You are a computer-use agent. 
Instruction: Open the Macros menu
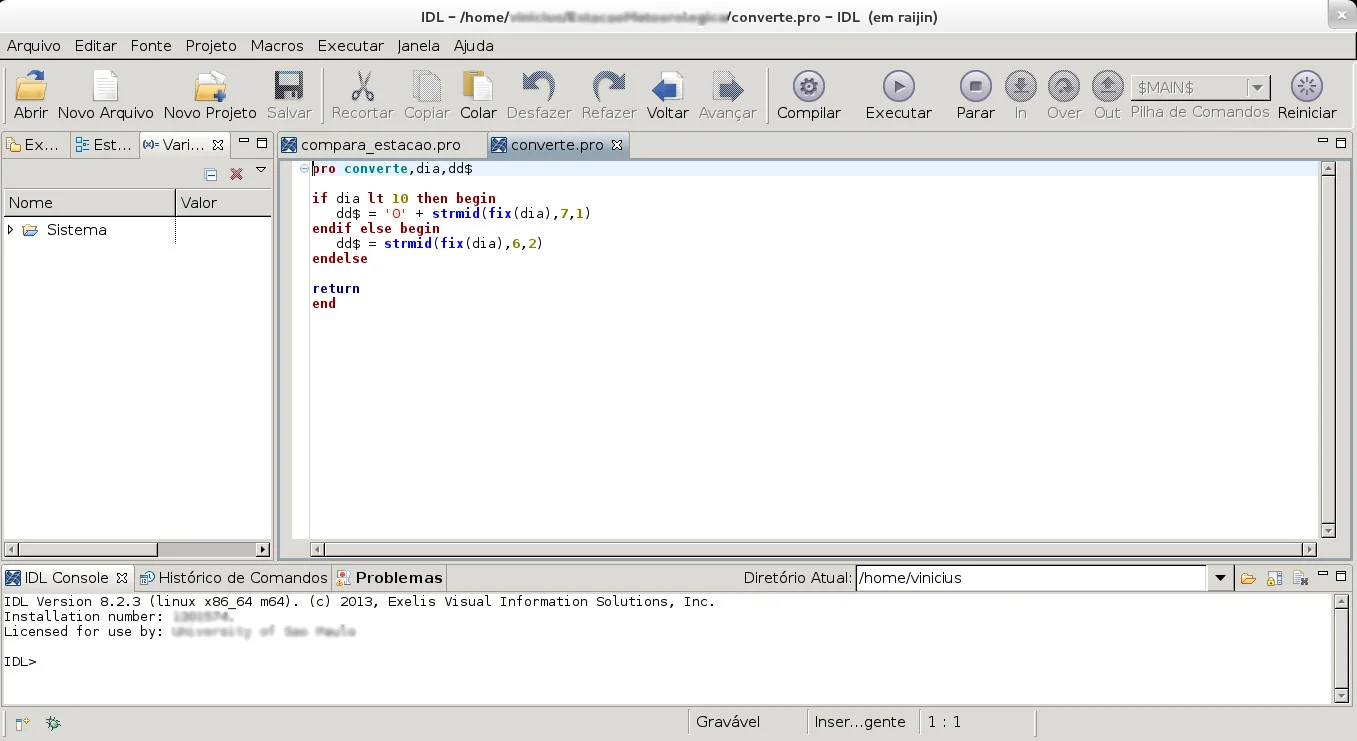(x=277, y=46)
